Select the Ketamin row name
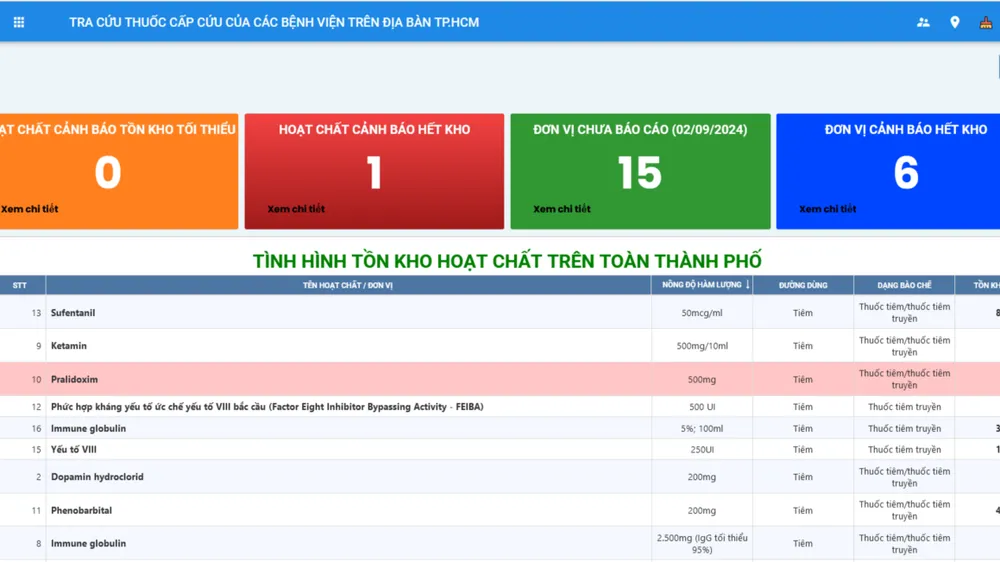 point(69,346)
